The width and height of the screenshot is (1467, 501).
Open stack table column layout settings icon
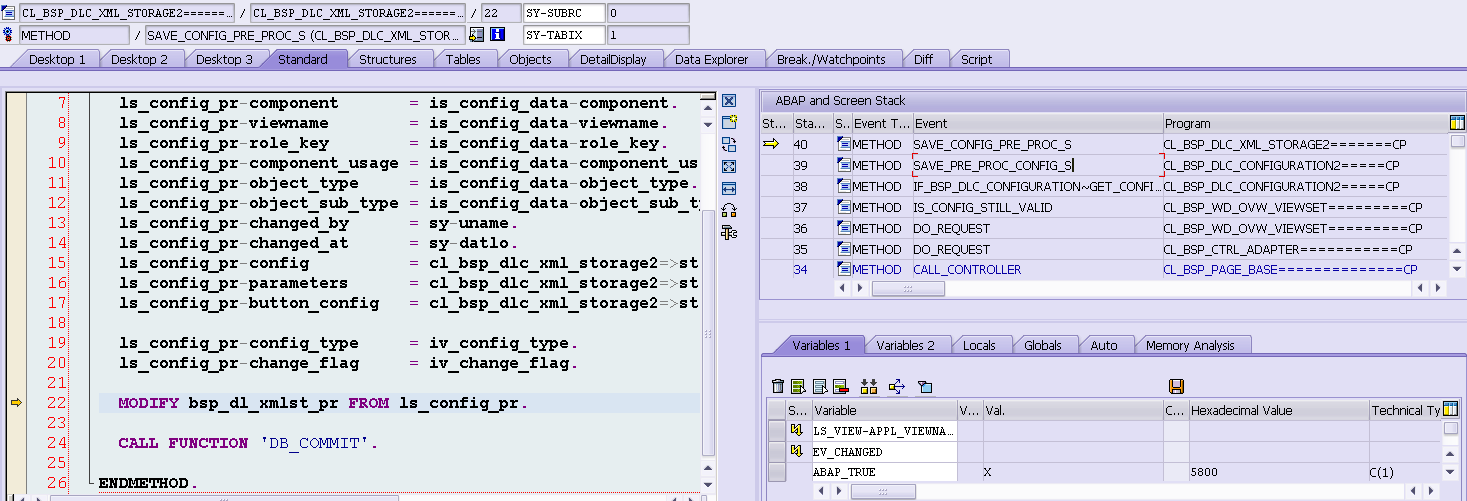click(x=1457, y=122)
